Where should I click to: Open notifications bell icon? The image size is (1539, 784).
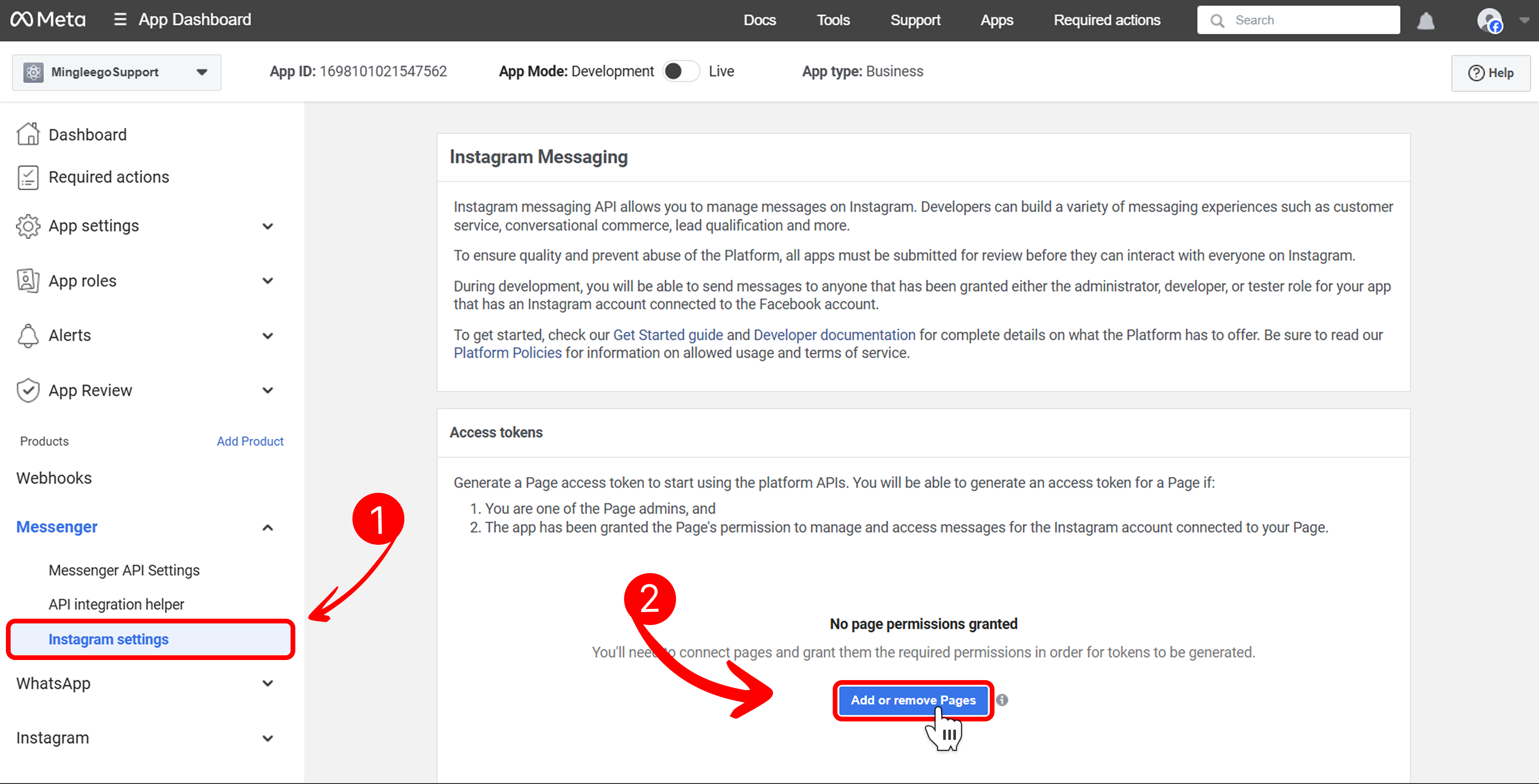(1426, 21)
